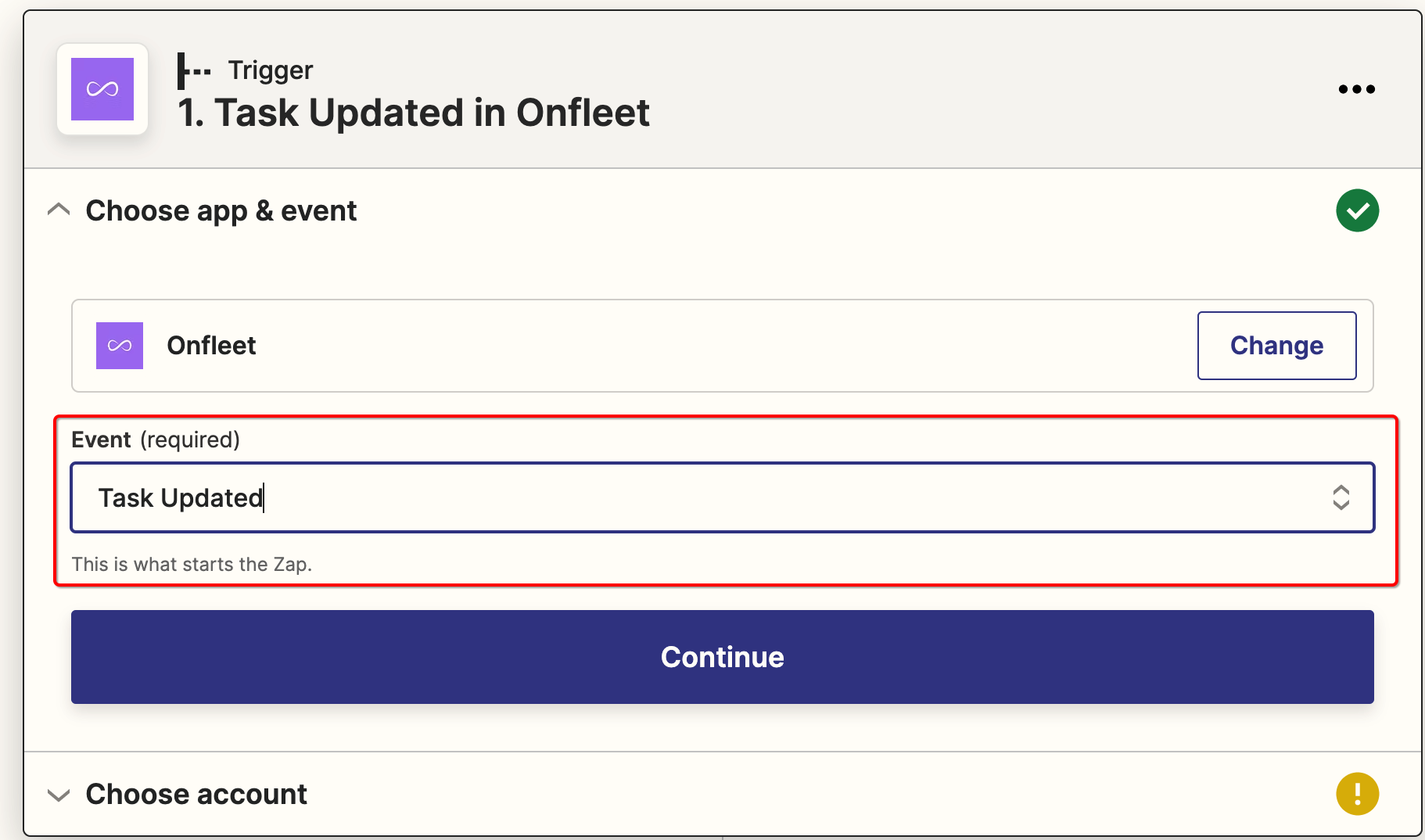Click the Event (required) field label

coord(156,440)
